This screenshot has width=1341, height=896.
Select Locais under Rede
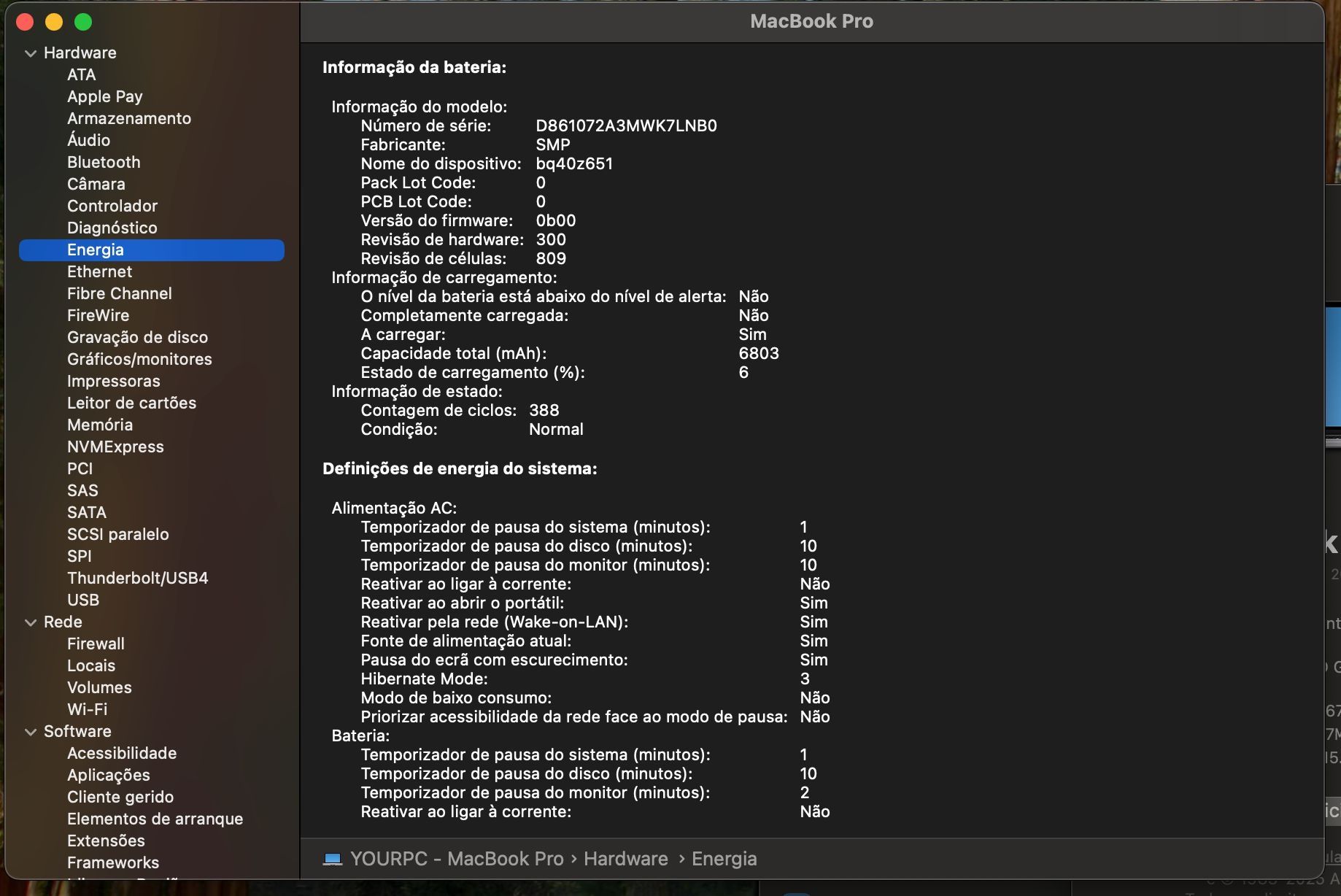click(x=91, y=665)
